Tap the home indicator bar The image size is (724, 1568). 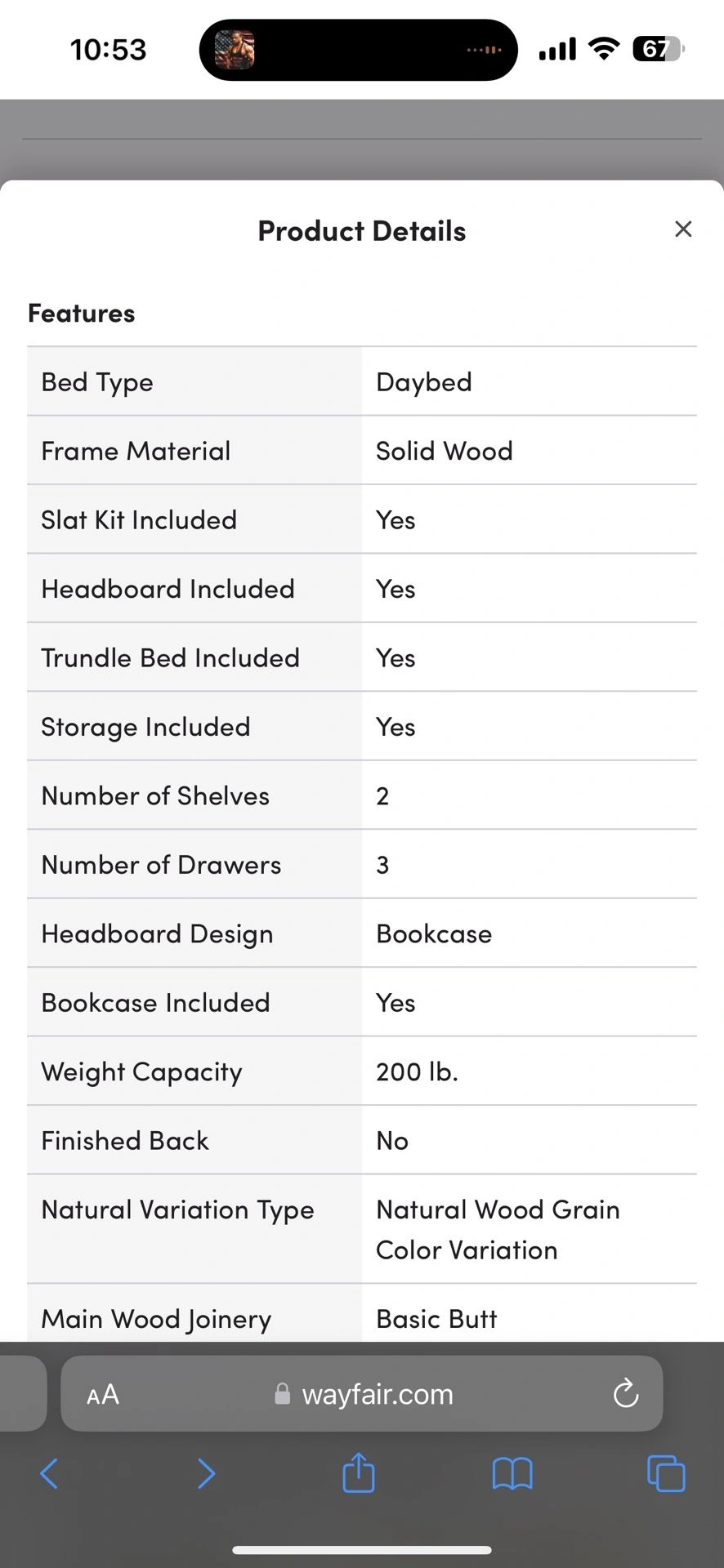[x=361, y=1549]
